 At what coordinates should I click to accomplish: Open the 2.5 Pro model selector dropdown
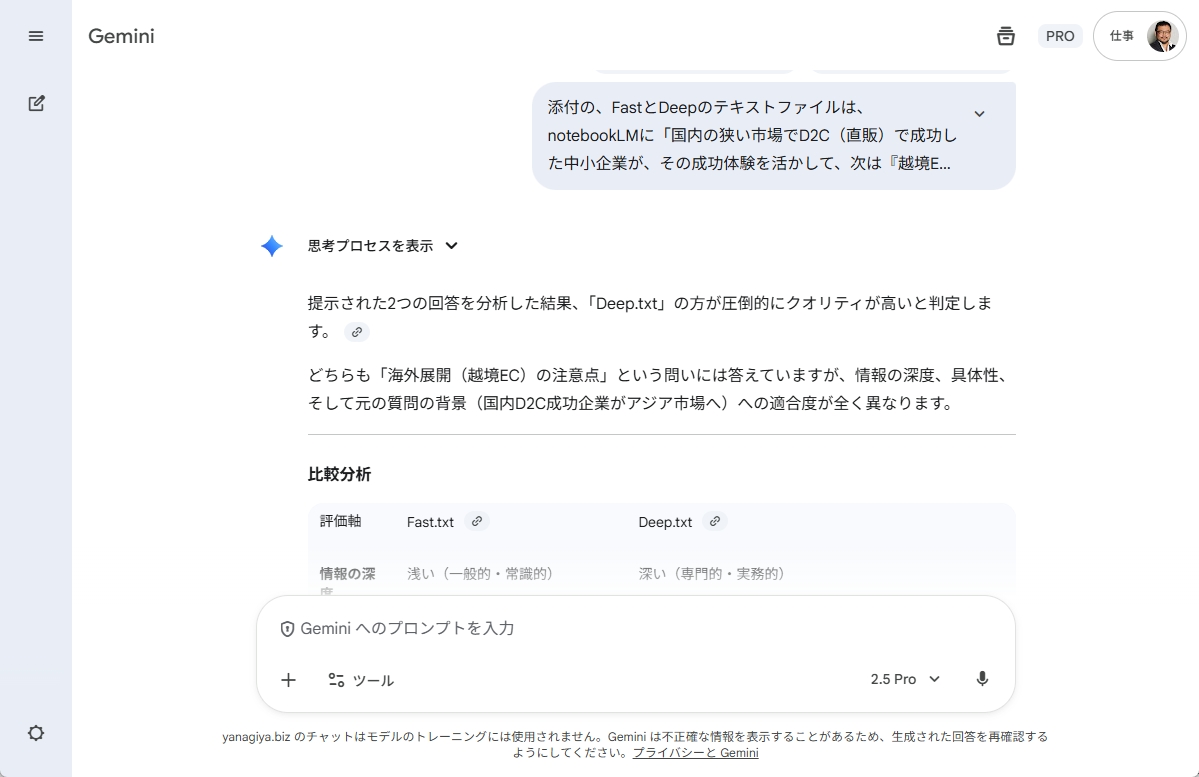tap(905, 679)
